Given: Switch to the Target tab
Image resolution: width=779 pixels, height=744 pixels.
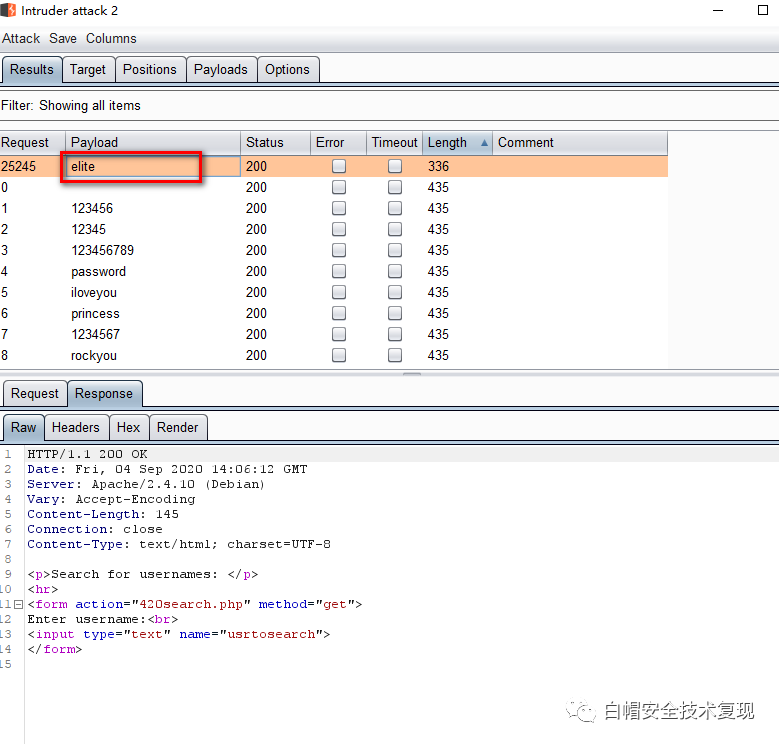Looking at the screenshot, I should tap(88, 70).
